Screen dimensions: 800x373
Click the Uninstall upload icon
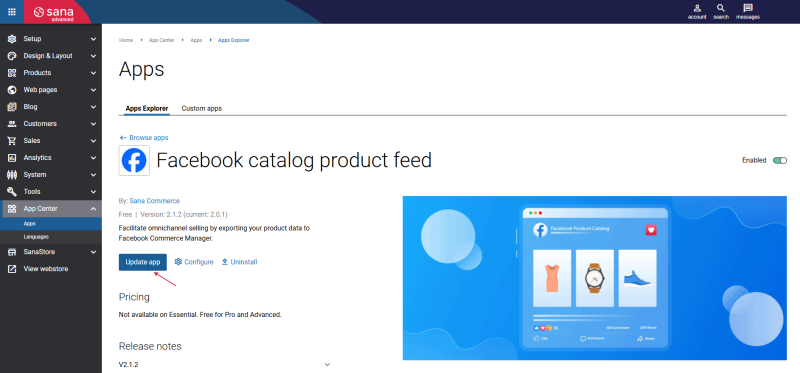[224, 262]
